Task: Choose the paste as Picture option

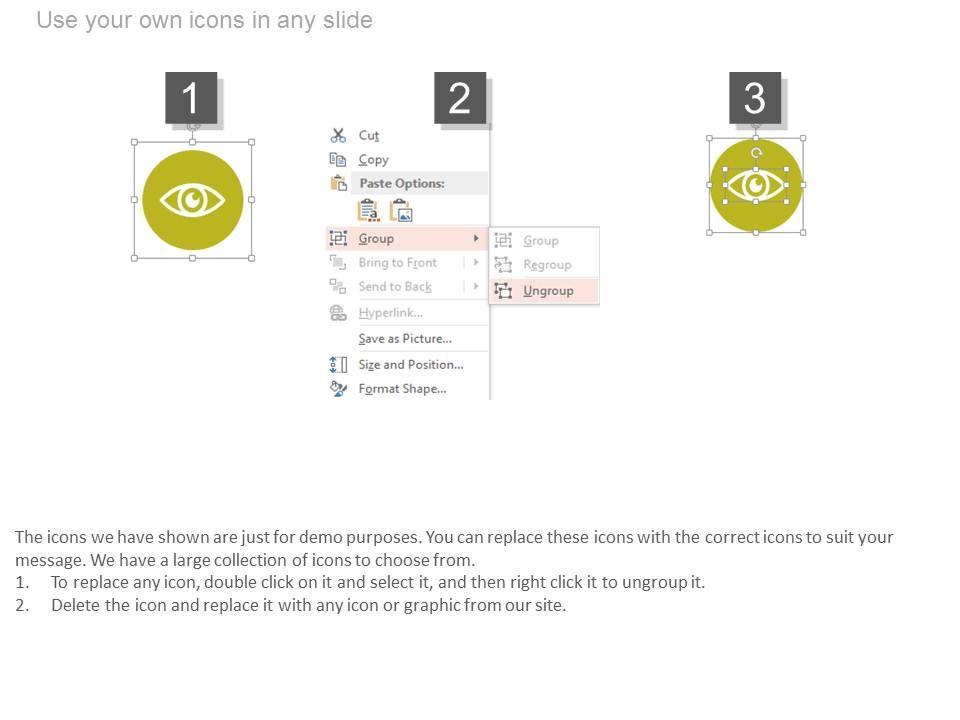Action: click(401, 210)
